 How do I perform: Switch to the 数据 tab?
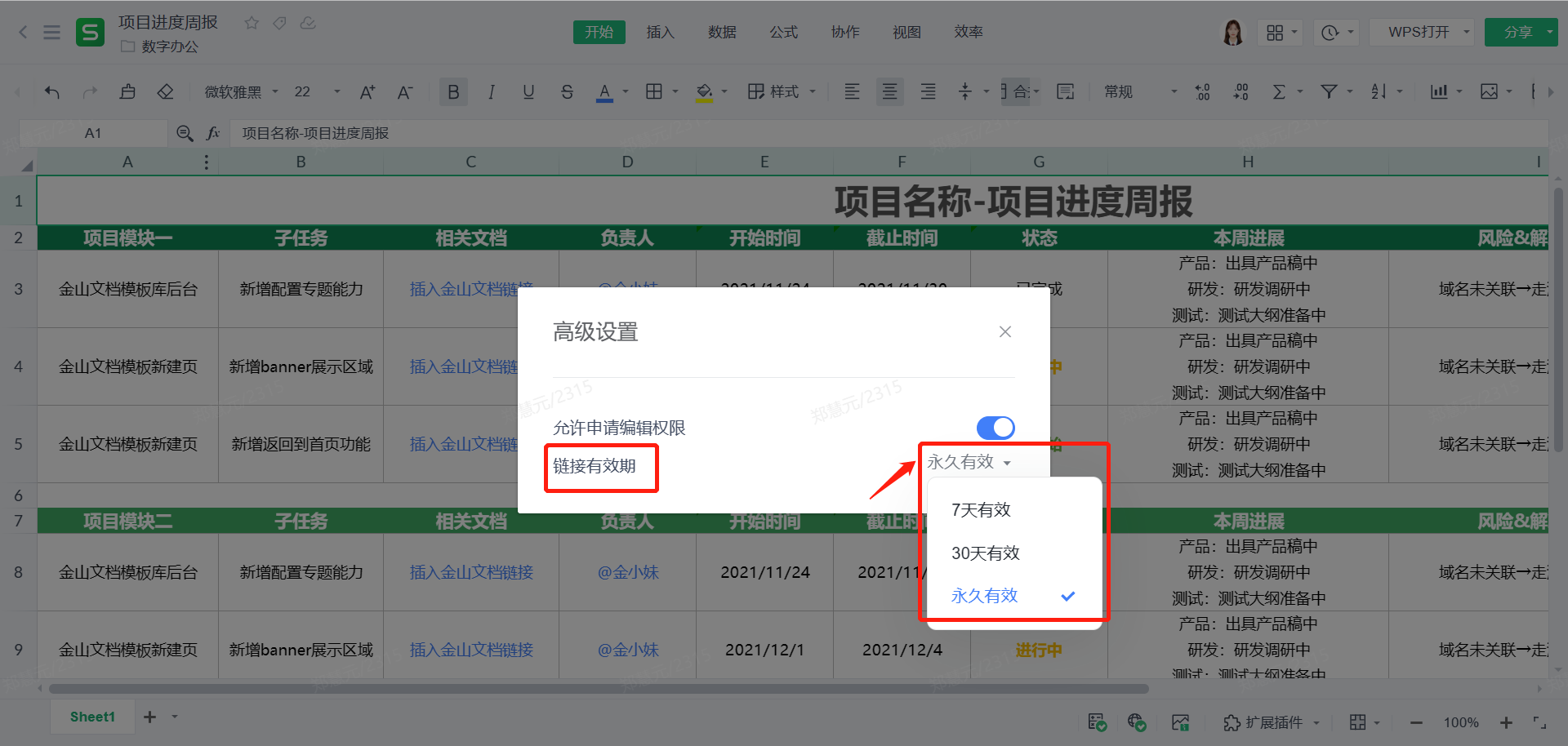pyautogui.click(x=722, y=32)
